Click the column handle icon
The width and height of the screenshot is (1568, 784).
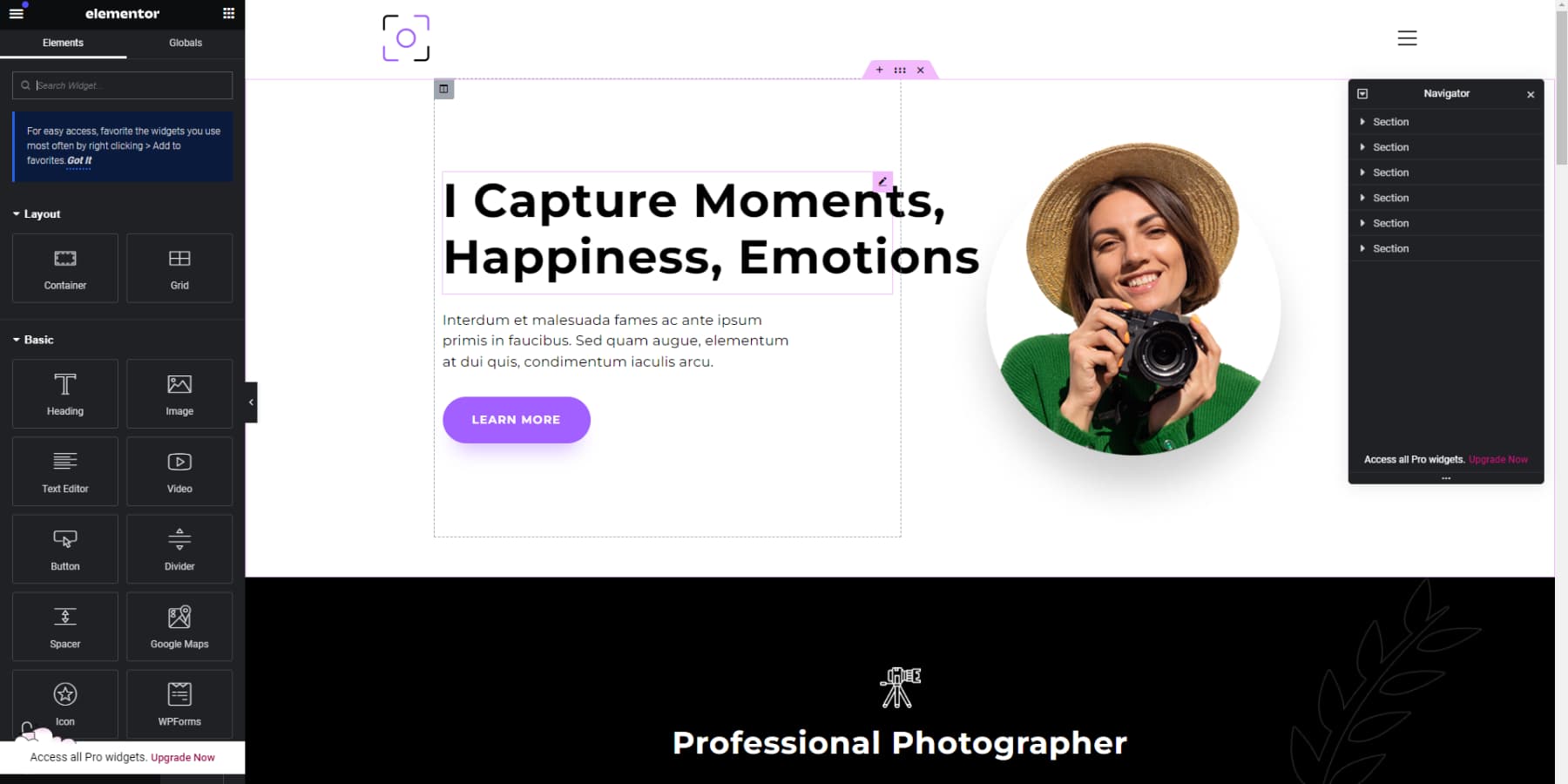point(443,89)
